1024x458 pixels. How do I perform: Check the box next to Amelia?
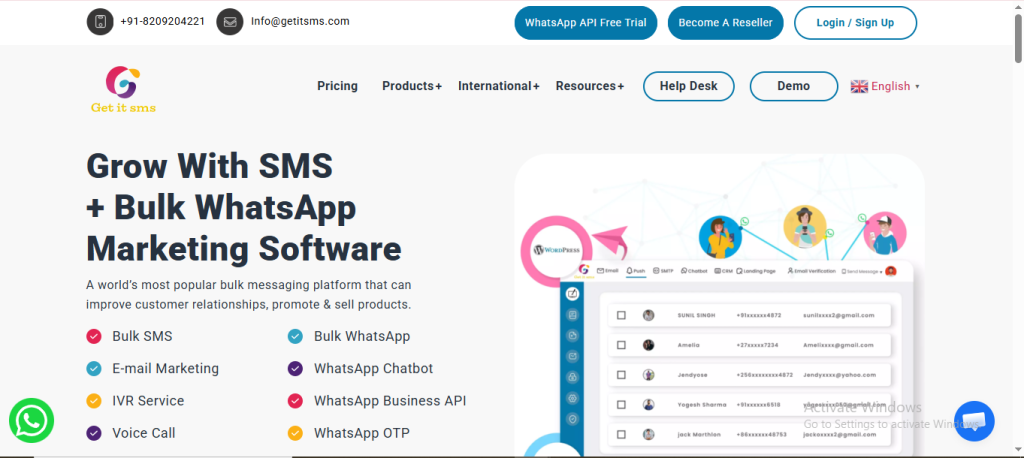(x=621, y=345)
